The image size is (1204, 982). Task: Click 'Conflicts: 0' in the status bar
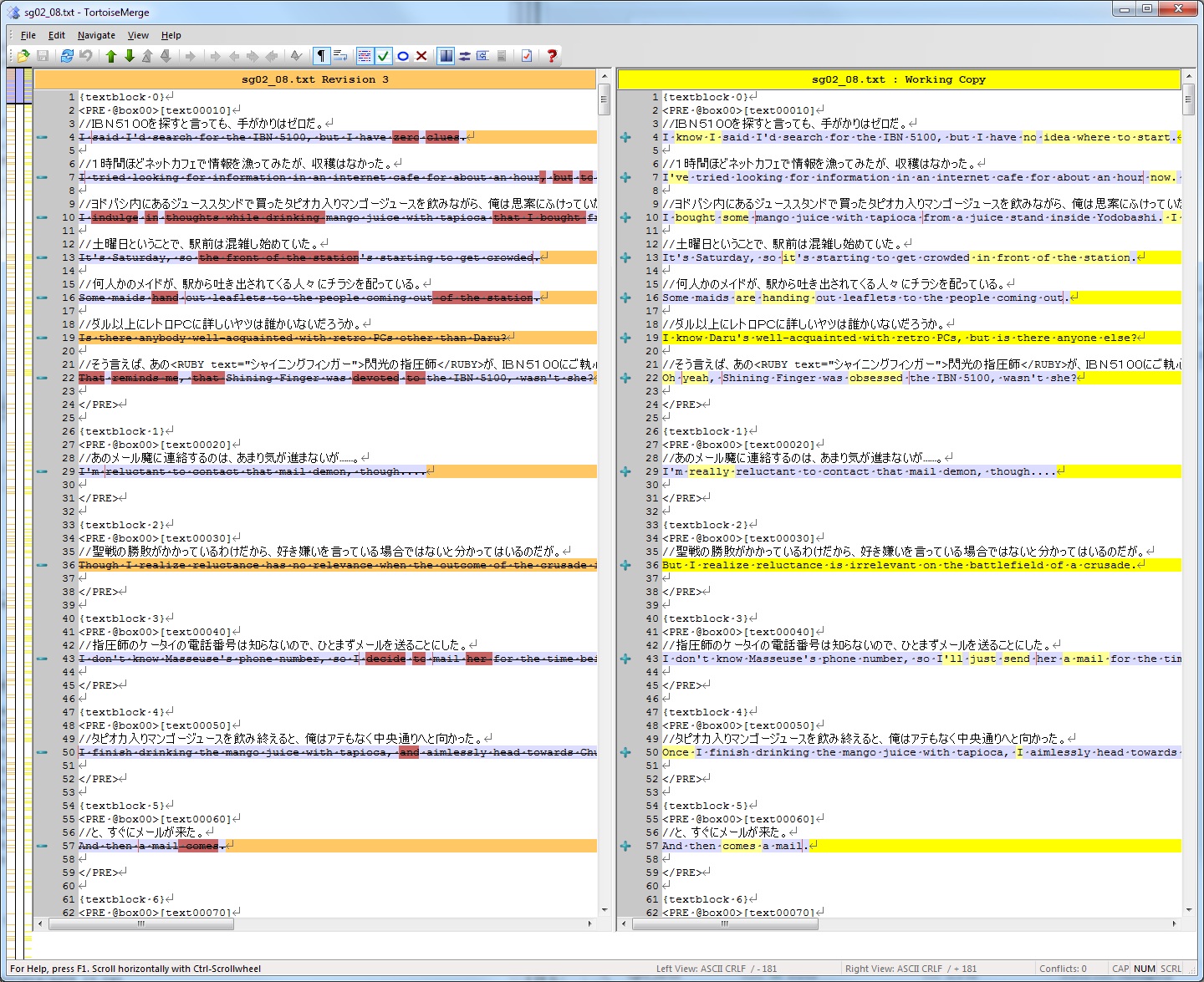(x=1063, y=969)
